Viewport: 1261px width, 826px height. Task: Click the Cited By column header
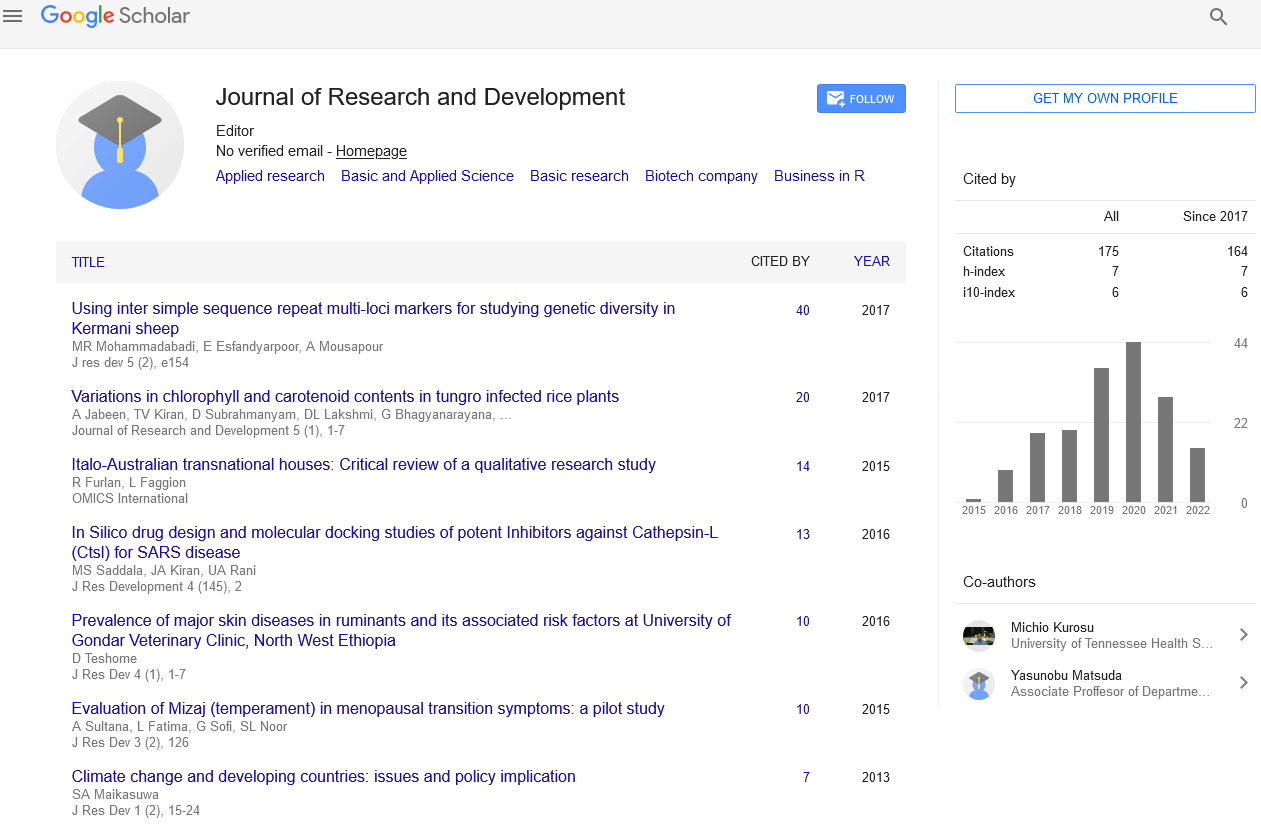[x=780, y=261]
